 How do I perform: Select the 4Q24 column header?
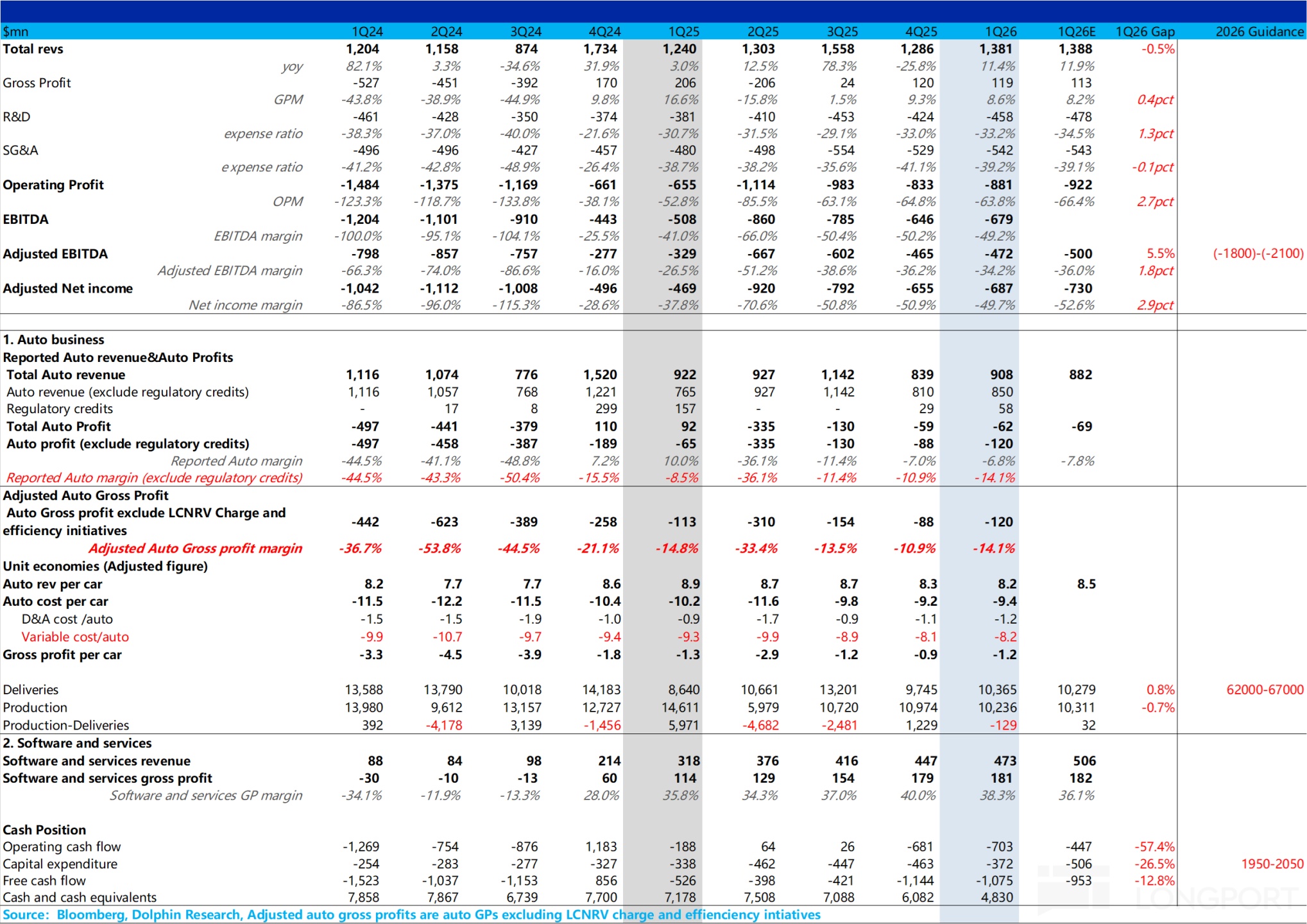tap(604, 31)
